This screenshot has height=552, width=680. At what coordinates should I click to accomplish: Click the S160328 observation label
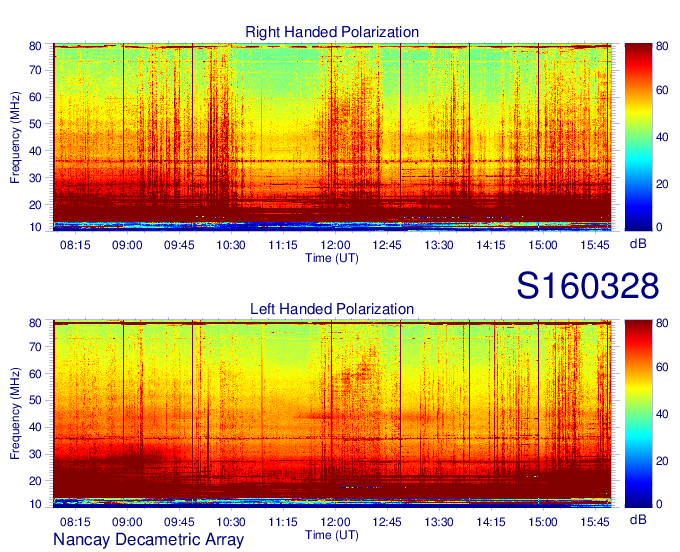click(x=588, y=285)
